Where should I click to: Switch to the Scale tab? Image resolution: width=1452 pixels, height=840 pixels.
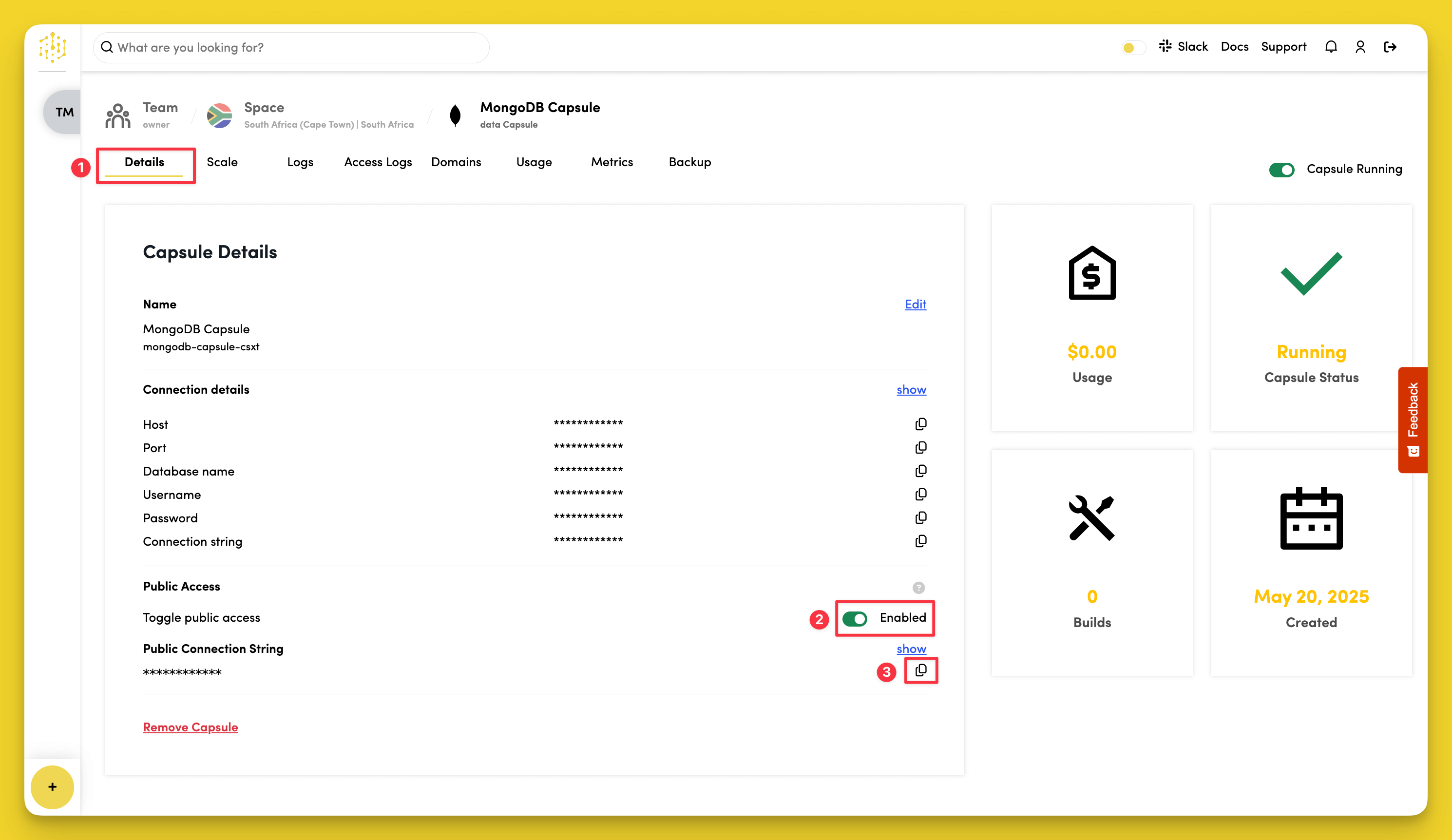click(x=222, y=162)
